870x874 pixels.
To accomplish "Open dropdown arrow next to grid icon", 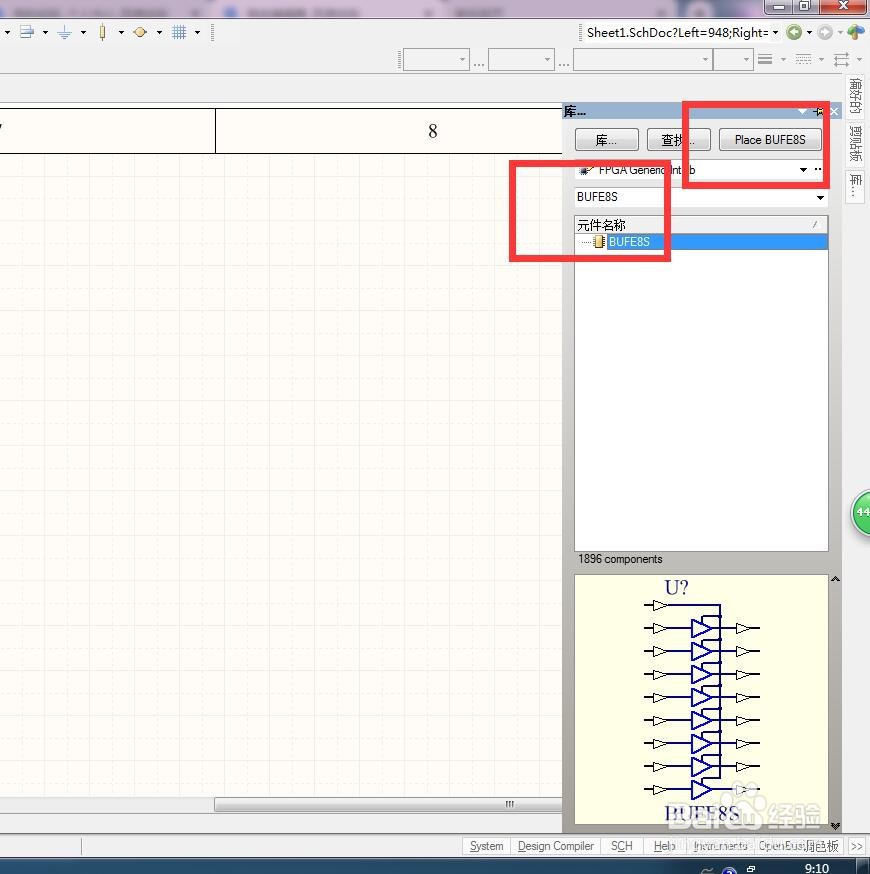I will pyautogui.click(x=197, y=32).
